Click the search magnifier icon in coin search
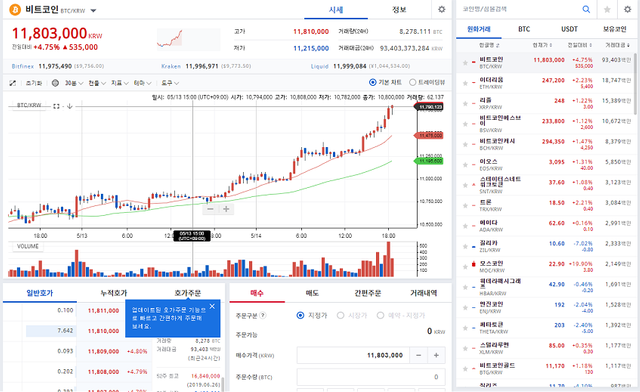 586,9
